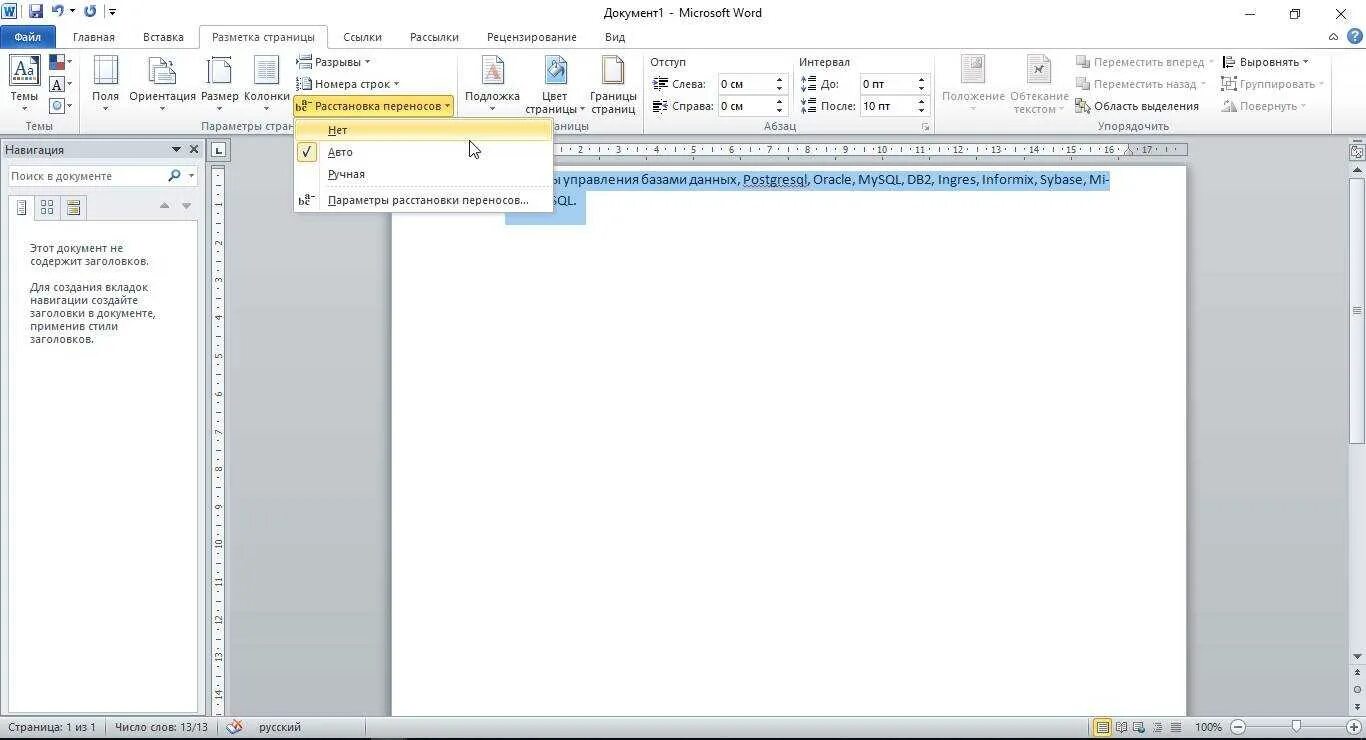Click the tab selector ruler button
Screen dimensions: 1366x740
219,151
